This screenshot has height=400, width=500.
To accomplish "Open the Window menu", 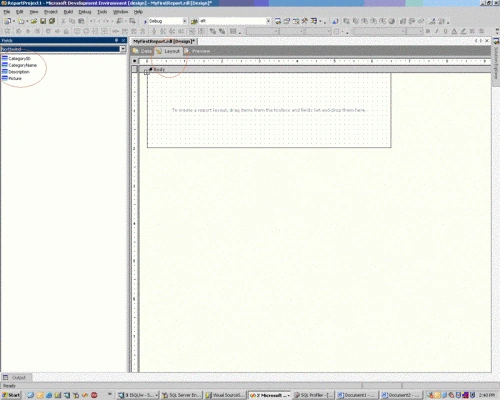I will 120,12.
